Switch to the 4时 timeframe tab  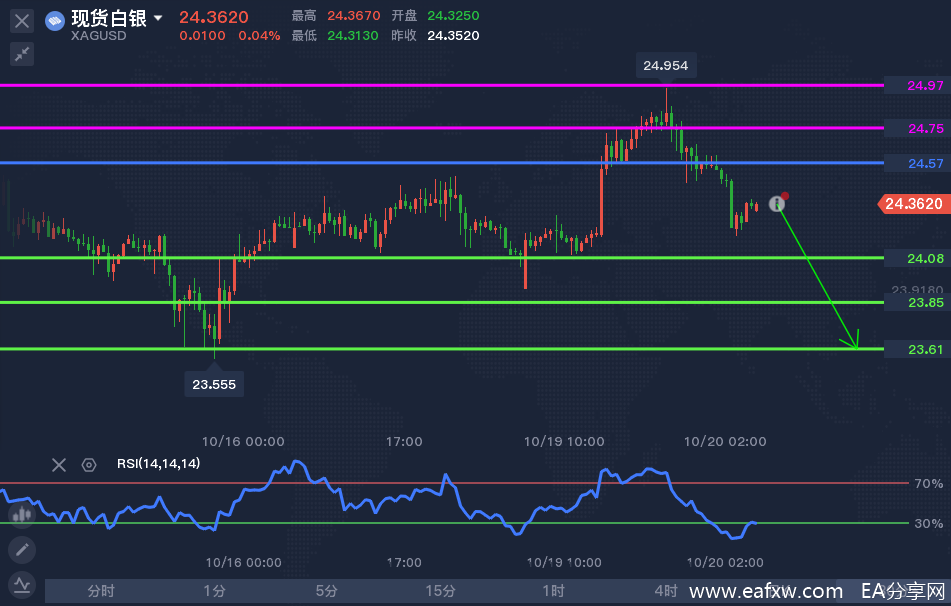coord(666,591)
